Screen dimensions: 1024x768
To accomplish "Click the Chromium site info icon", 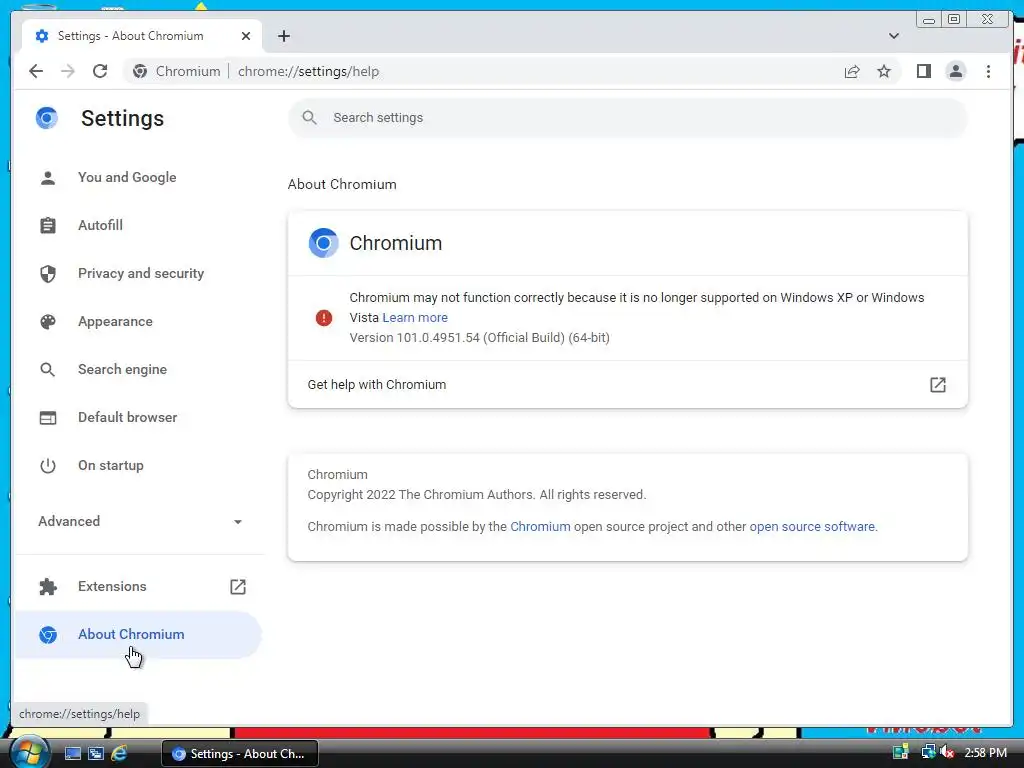I will pyautogui.click(x=140, y=71).
